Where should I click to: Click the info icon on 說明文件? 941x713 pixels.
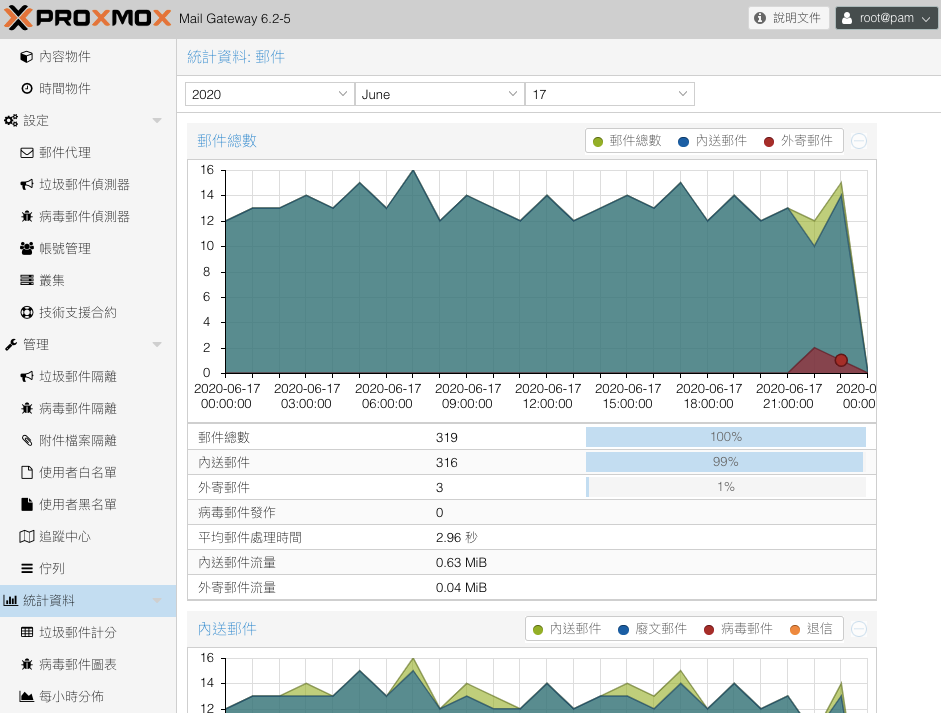760,18
